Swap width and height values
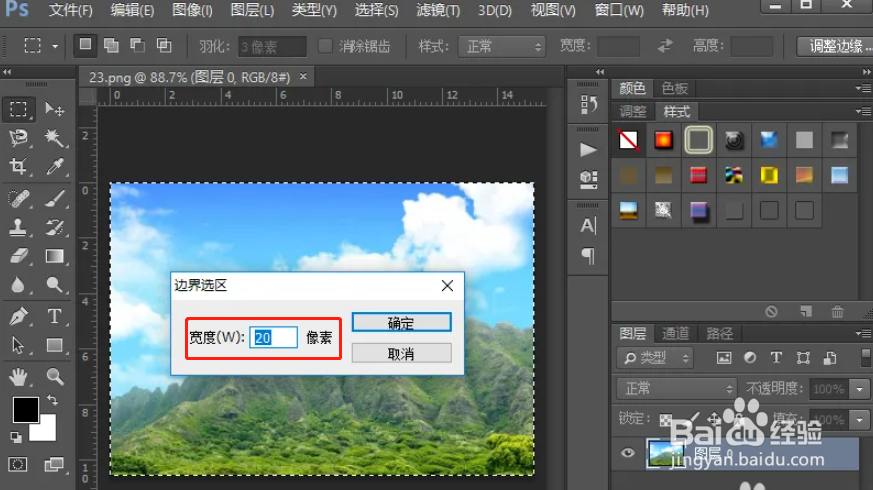This screenshot has width=873, height=490. click(665, 46)
